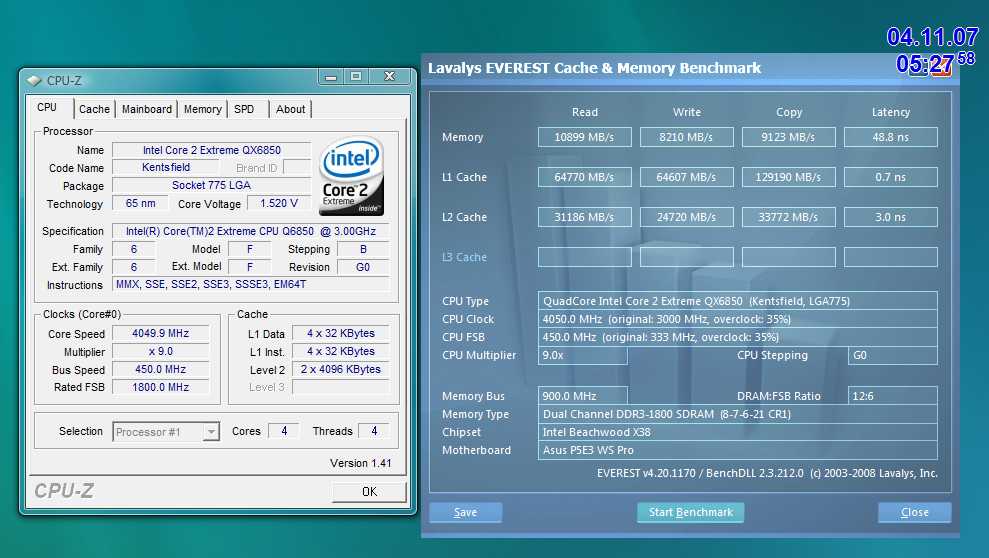Click the CPU Stepping G0 field in EVEREST
This screenshot has width=989, height=558.
[892, 355]
